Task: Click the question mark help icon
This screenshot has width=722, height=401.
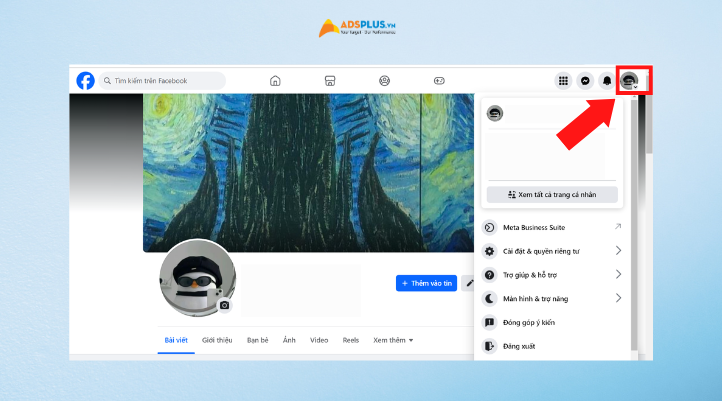Action: coord(489,275)
